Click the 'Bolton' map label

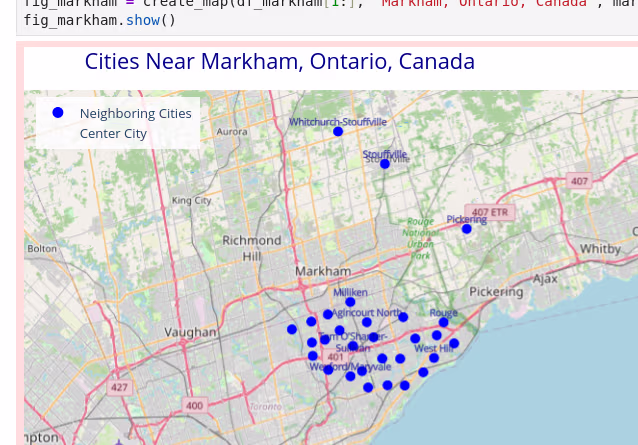[x=42, y=249]
